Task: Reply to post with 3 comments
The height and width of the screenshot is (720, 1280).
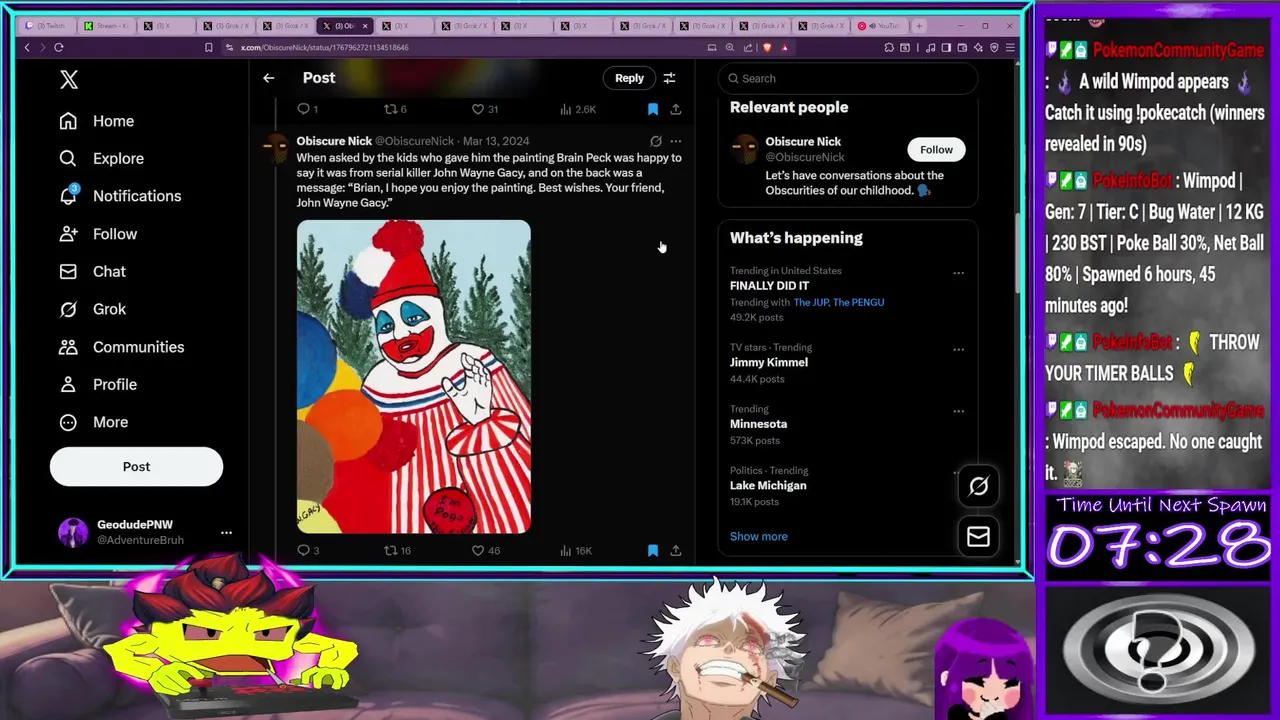Action: click(x=308, y=550)
